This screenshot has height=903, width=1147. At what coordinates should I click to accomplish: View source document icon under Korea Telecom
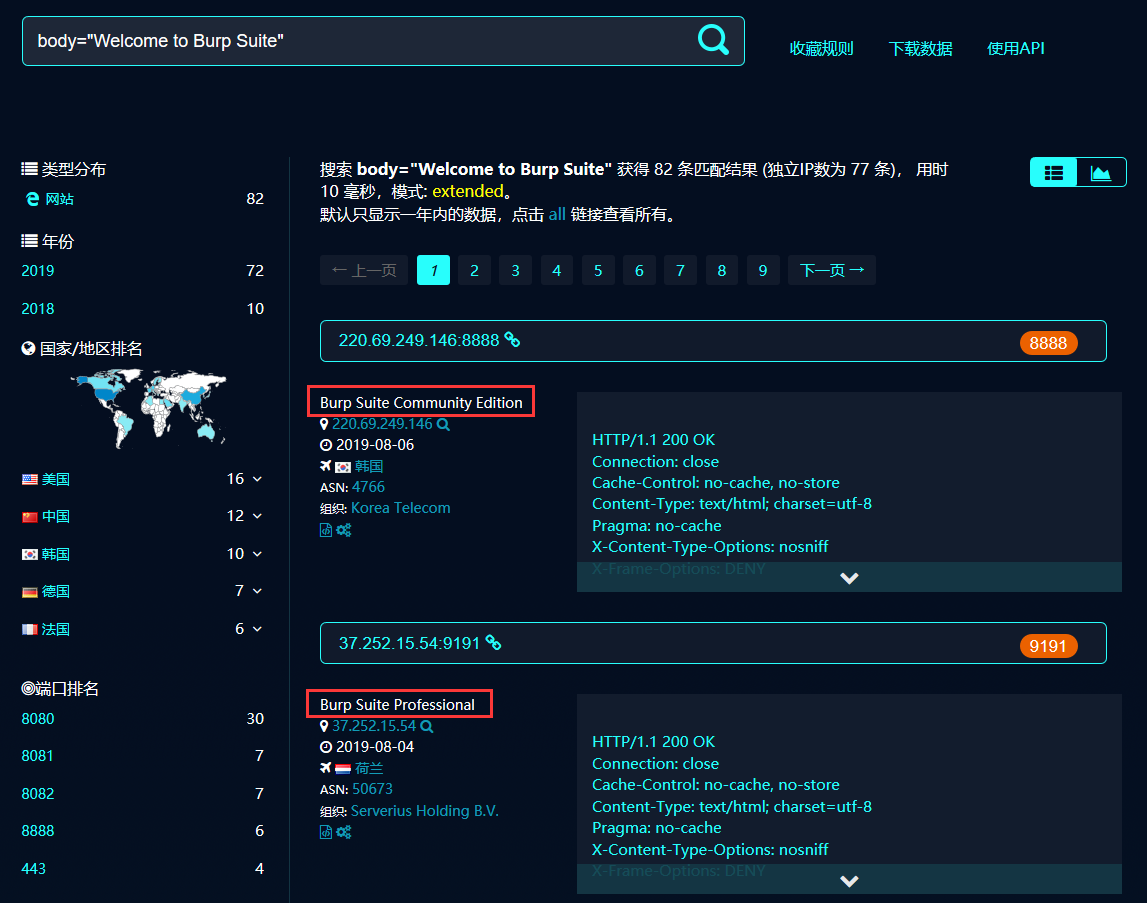click(x=326, y=531)
